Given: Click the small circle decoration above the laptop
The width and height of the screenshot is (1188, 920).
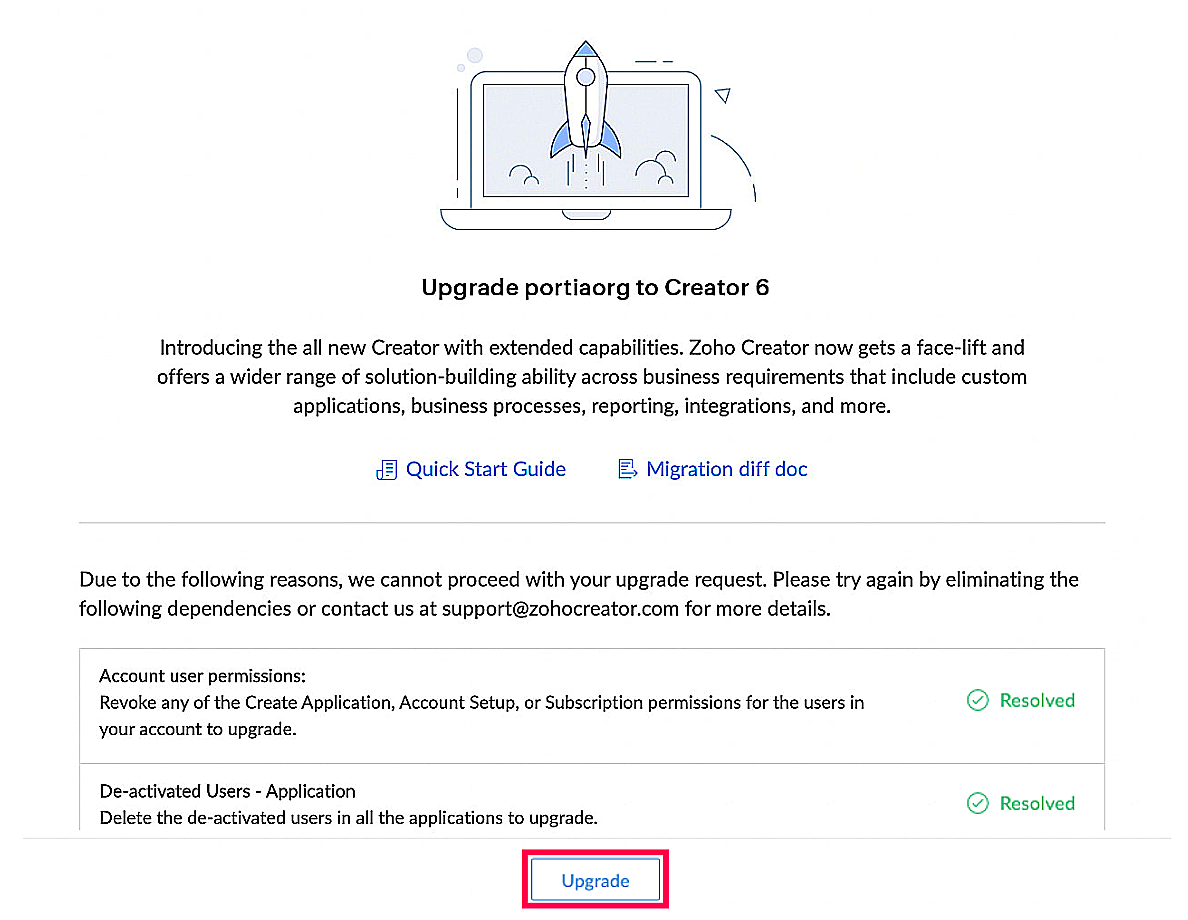Looking at the screenshot, I should point(475,55).
